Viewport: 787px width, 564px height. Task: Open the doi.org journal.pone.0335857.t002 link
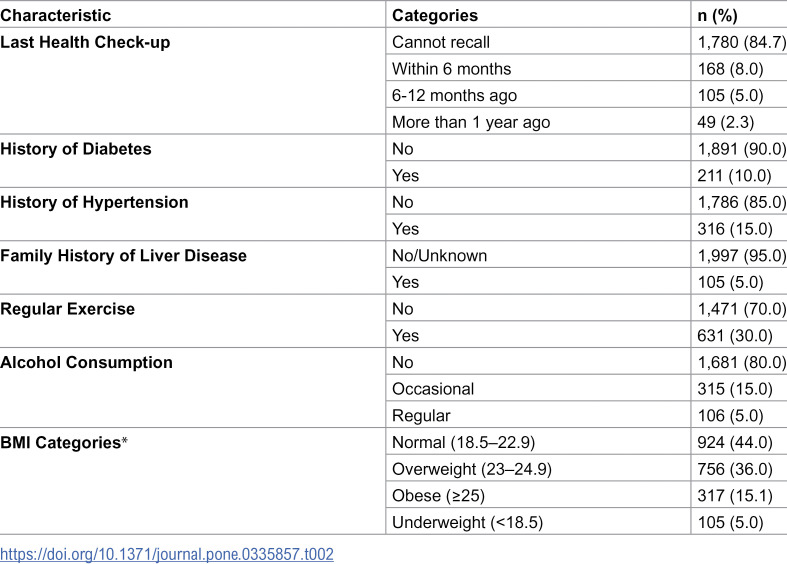(x=167, y=554)
